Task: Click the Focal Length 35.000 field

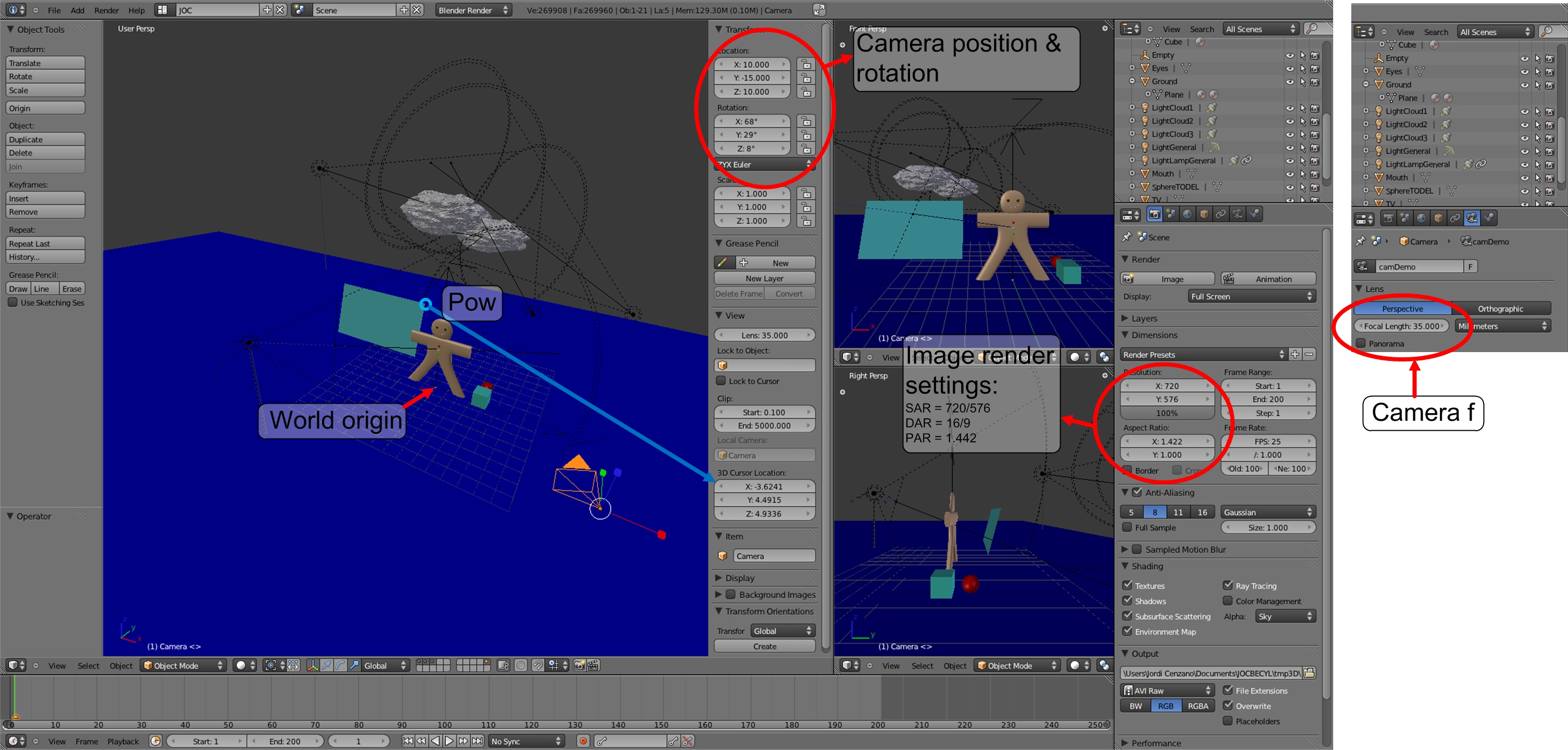Action: point(1401,326)
